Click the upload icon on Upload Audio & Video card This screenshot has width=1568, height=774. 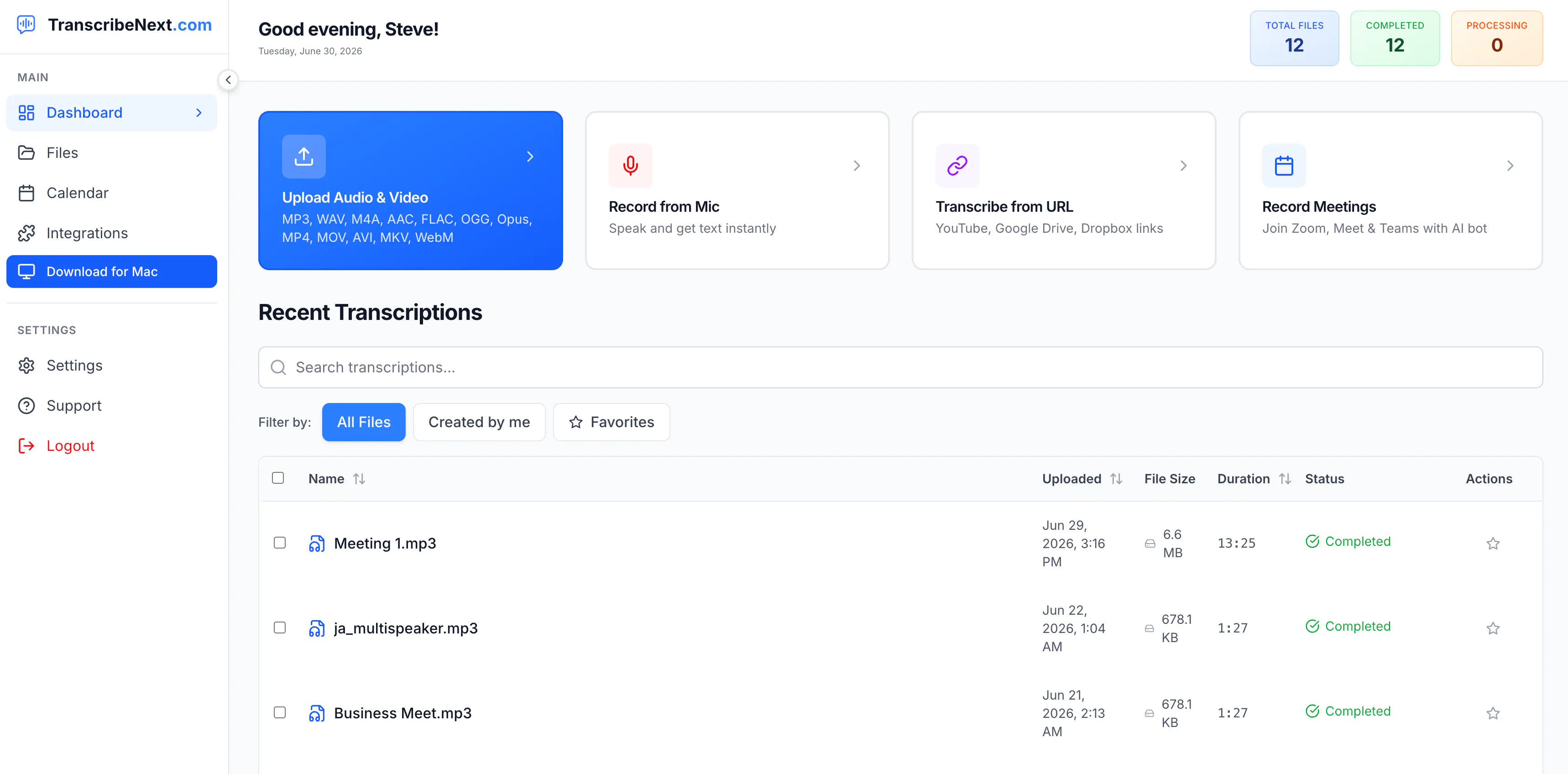pyautogui.click(x=304, y=157)
